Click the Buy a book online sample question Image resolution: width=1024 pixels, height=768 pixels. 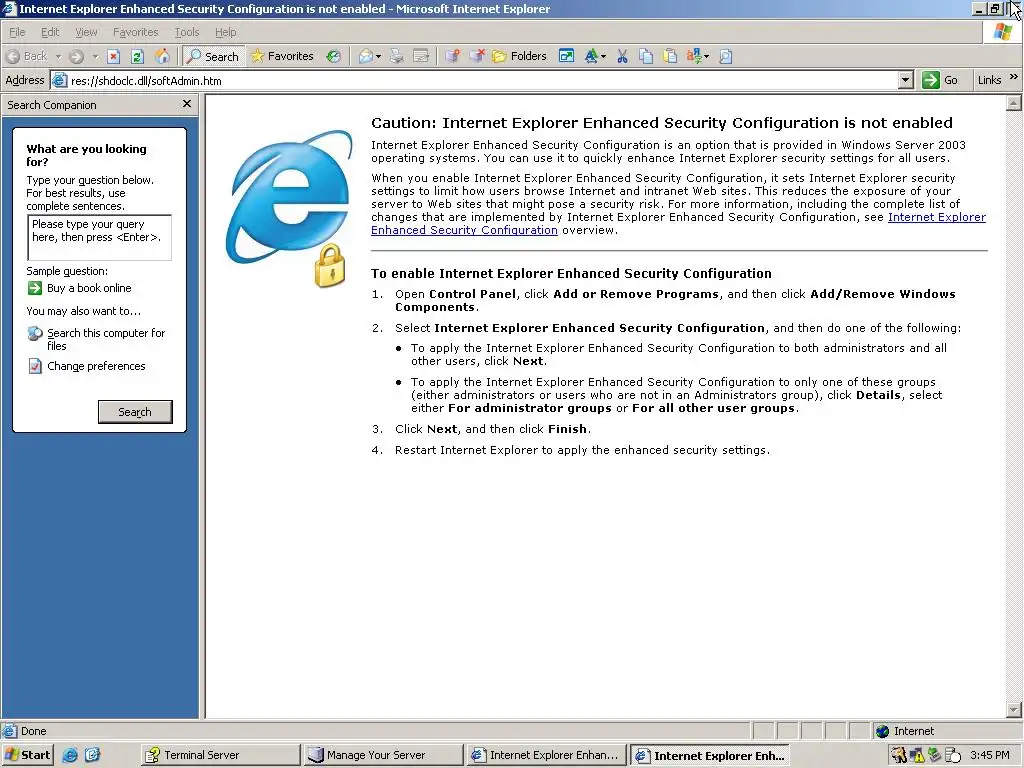coord(89,288)
